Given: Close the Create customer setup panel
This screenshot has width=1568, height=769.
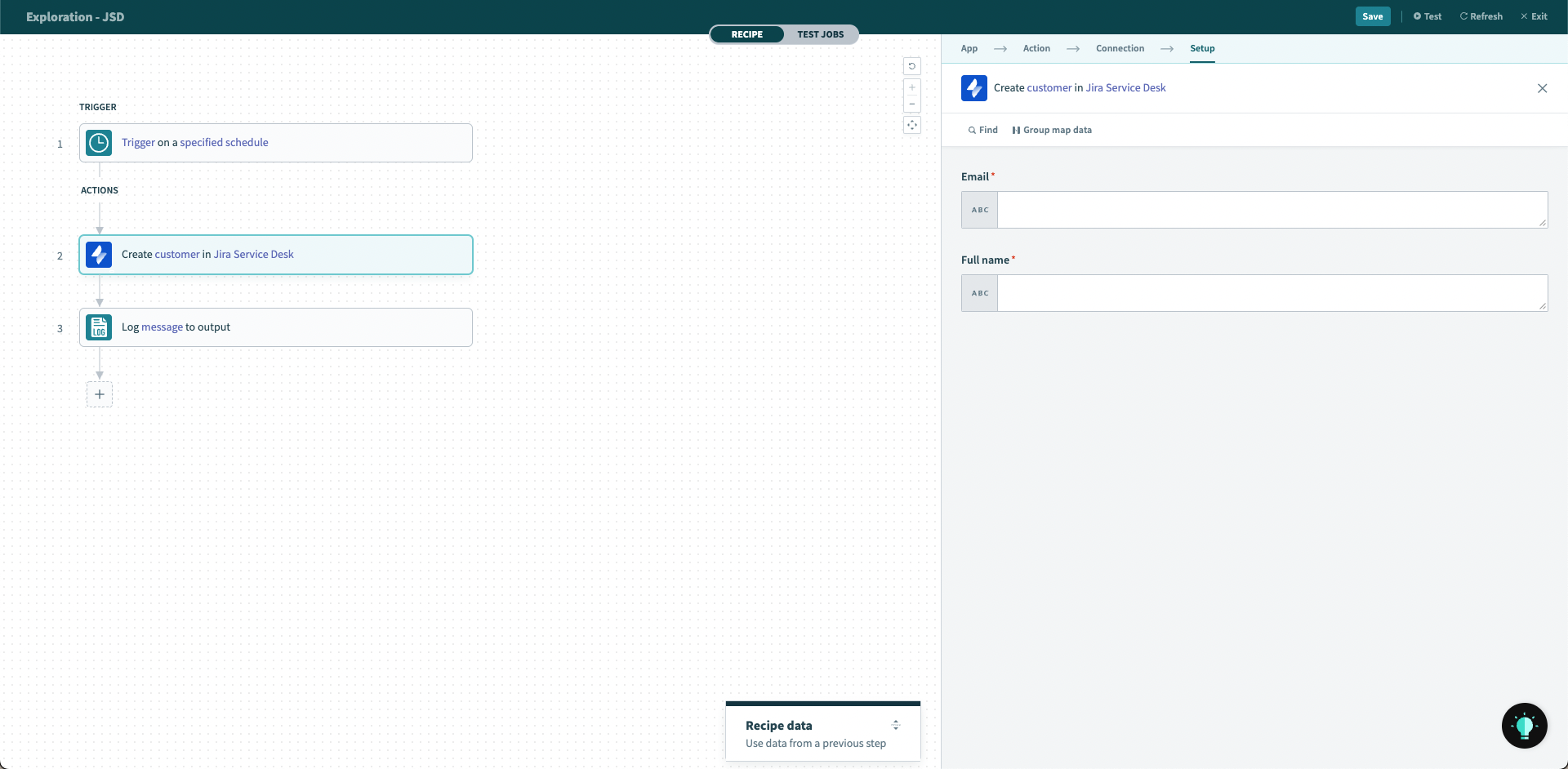Looking at the screenshot, I should click(1543, 88).
